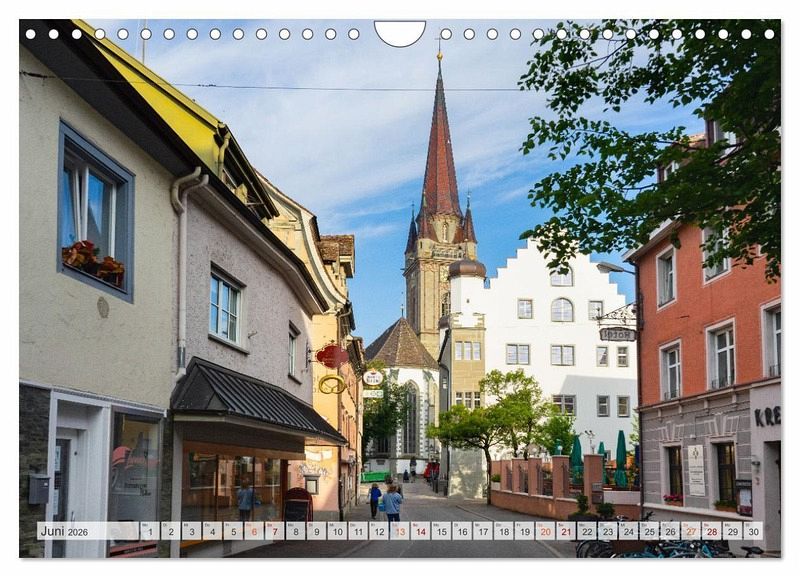Click the gold pretzel bakery sign
Image resolution: width=800 pixels, height=577 pixels.
[331, 384]
